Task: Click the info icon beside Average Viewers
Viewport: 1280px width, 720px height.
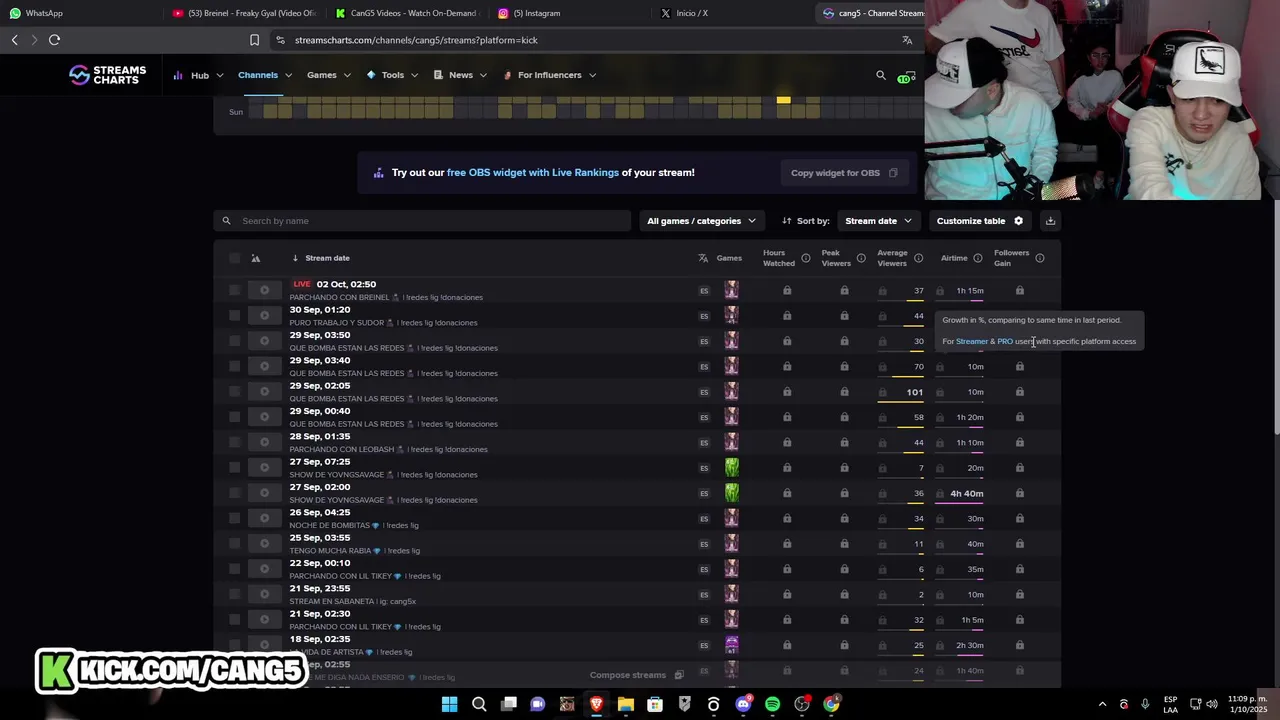Action: [x=918, y=258]
